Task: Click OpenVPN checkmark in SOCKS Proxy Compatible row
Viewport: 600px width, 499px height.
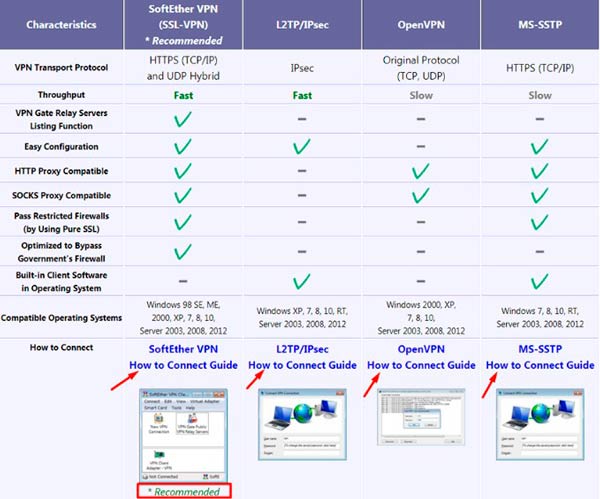Action: click(x=421, y=196)
